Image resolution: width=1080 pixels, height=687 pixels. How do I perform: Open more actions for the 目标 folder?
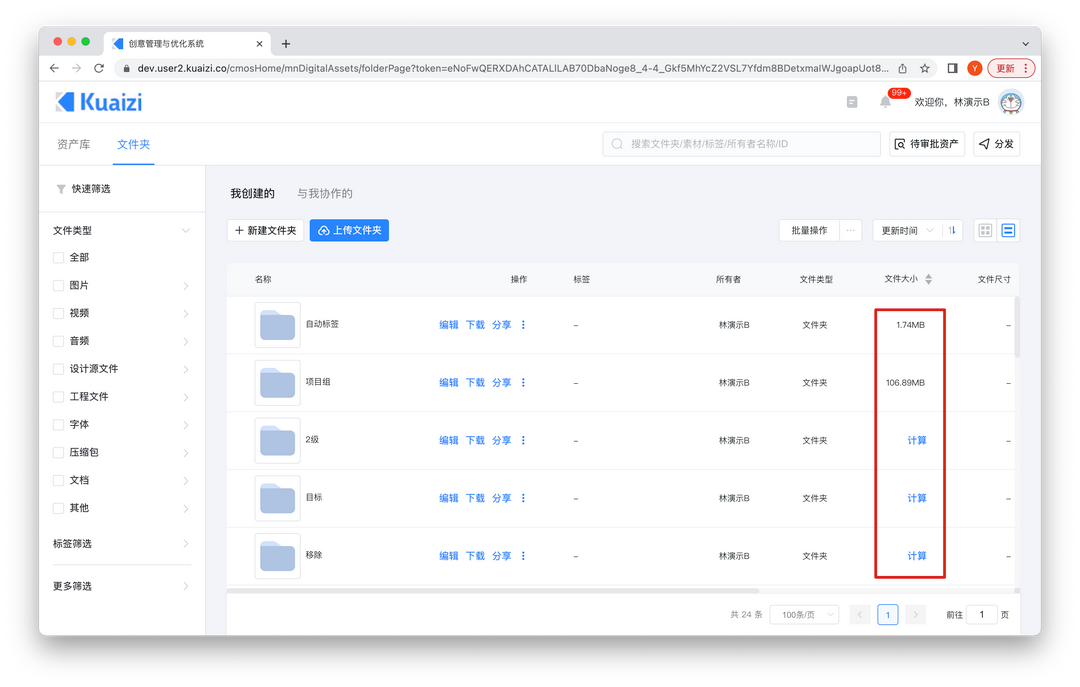coord(523,498)
